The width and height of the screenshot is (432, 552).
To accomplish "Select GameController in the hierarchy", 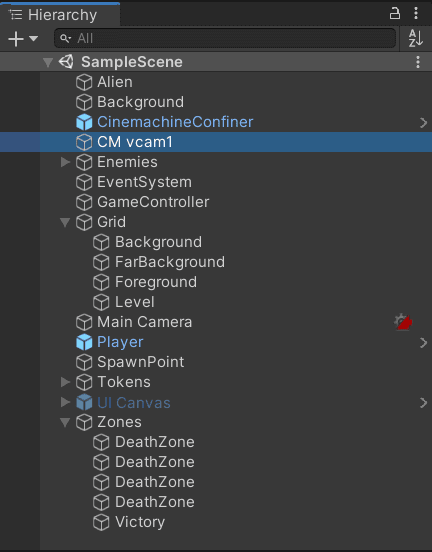I will pyautogui.click(x=153, y=202).
